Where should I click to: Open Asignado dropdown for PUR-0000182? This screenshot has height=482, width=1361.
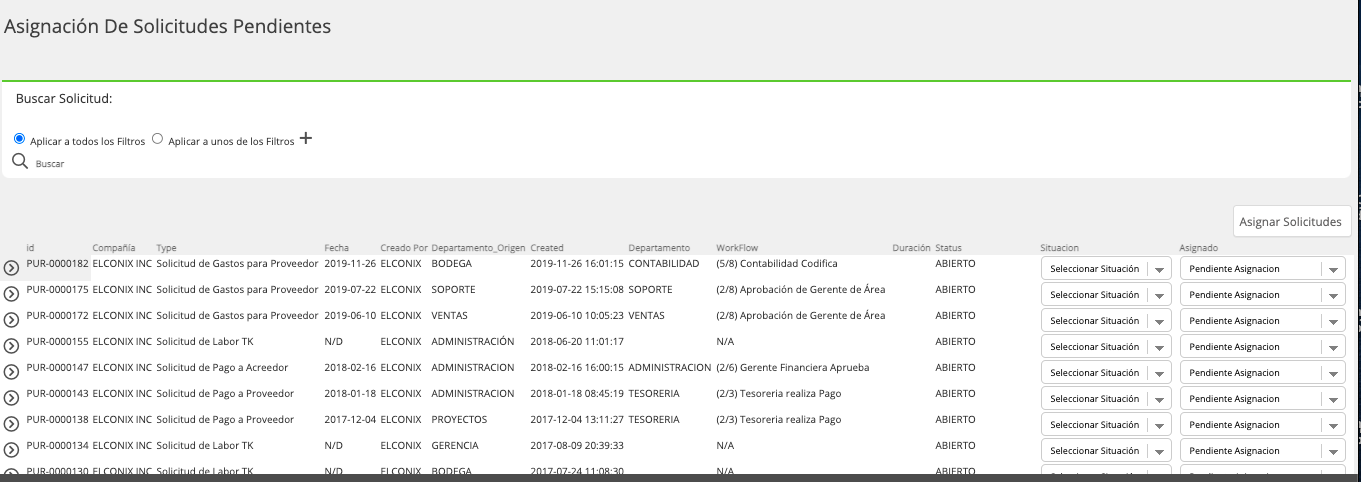pos(1263,269)
